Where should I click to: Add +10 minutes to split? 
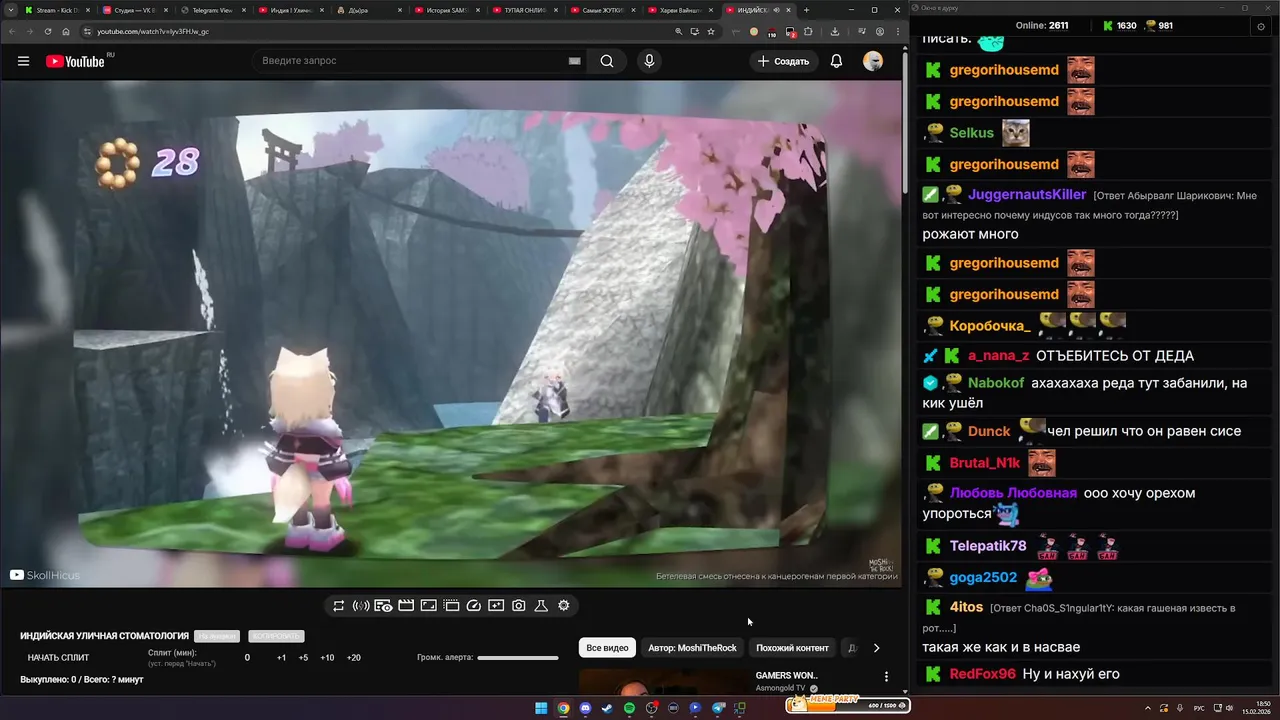point(327,658)
